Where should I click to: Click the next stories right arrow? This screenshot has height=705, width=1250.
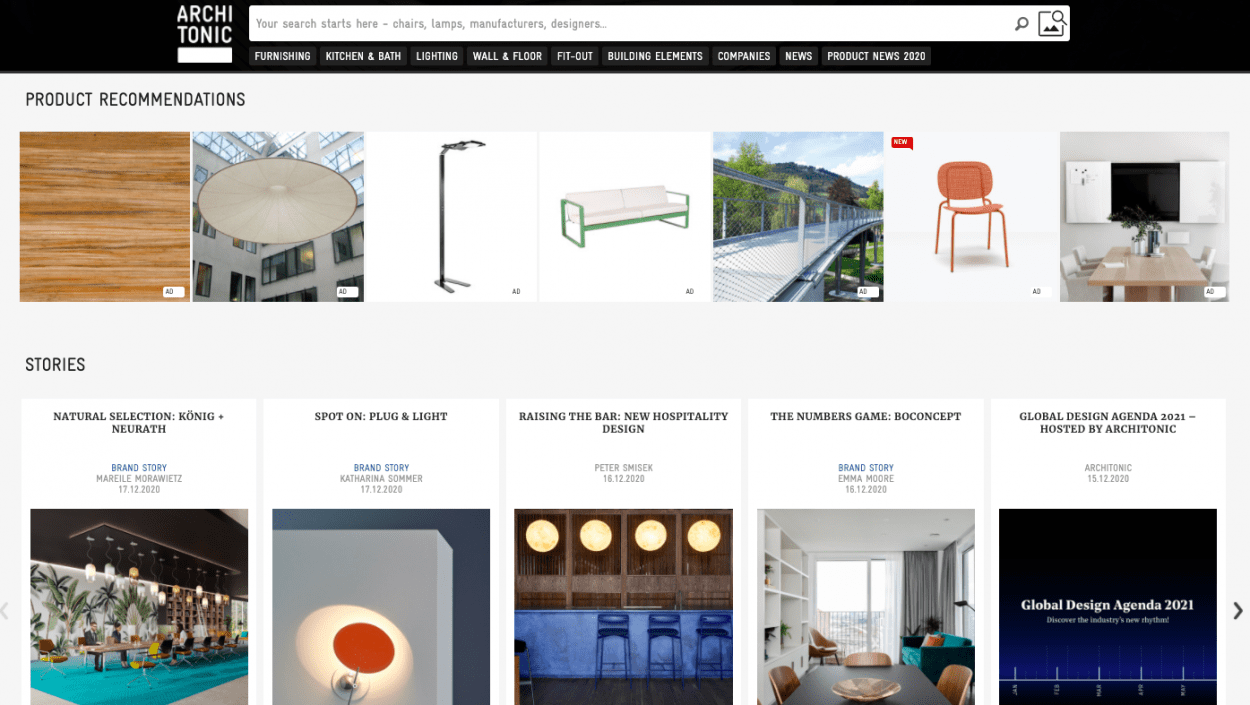coord(1238,610)
